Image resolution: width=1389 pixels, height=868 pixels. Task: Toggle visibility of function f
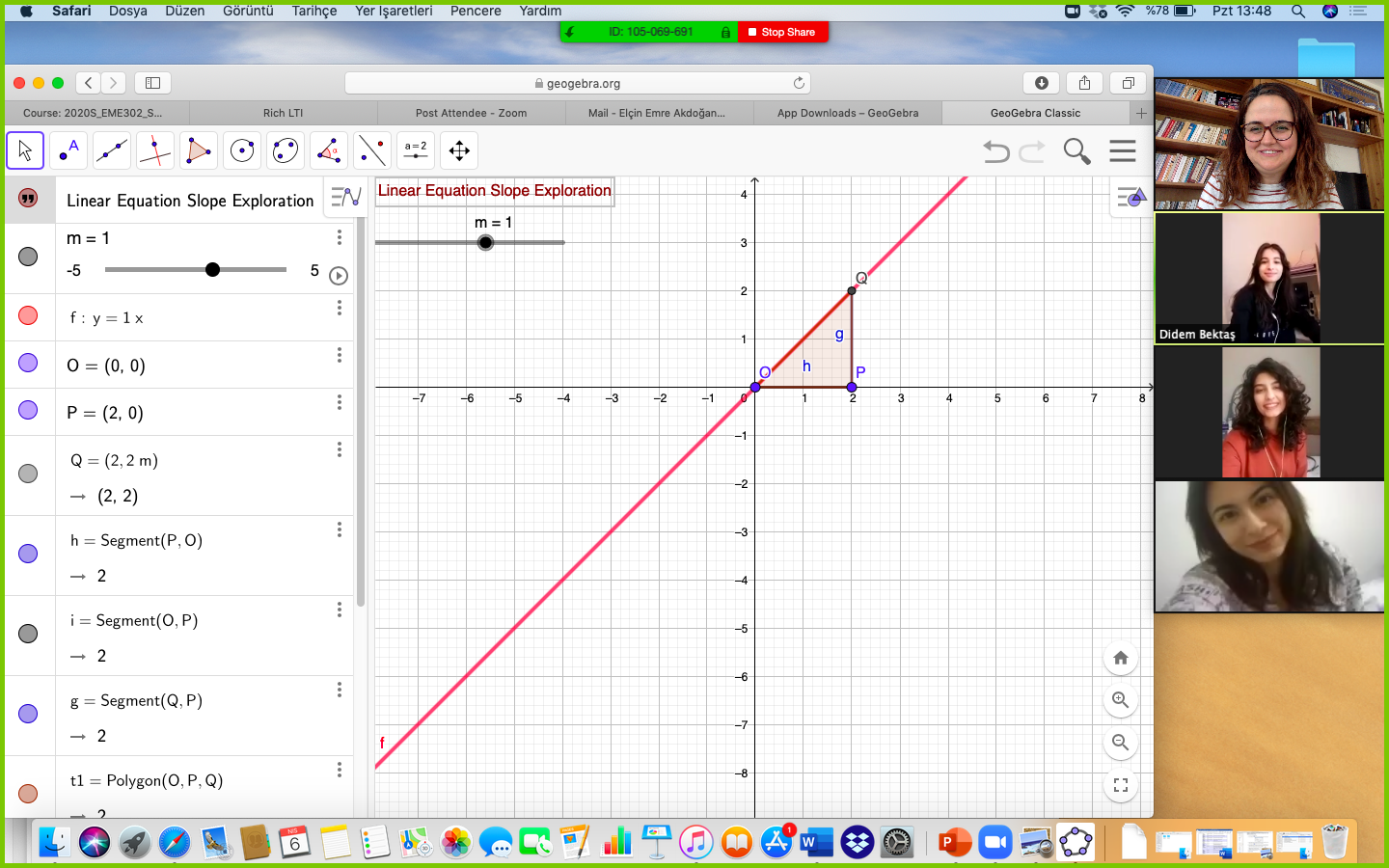click(x=28, y=315)
